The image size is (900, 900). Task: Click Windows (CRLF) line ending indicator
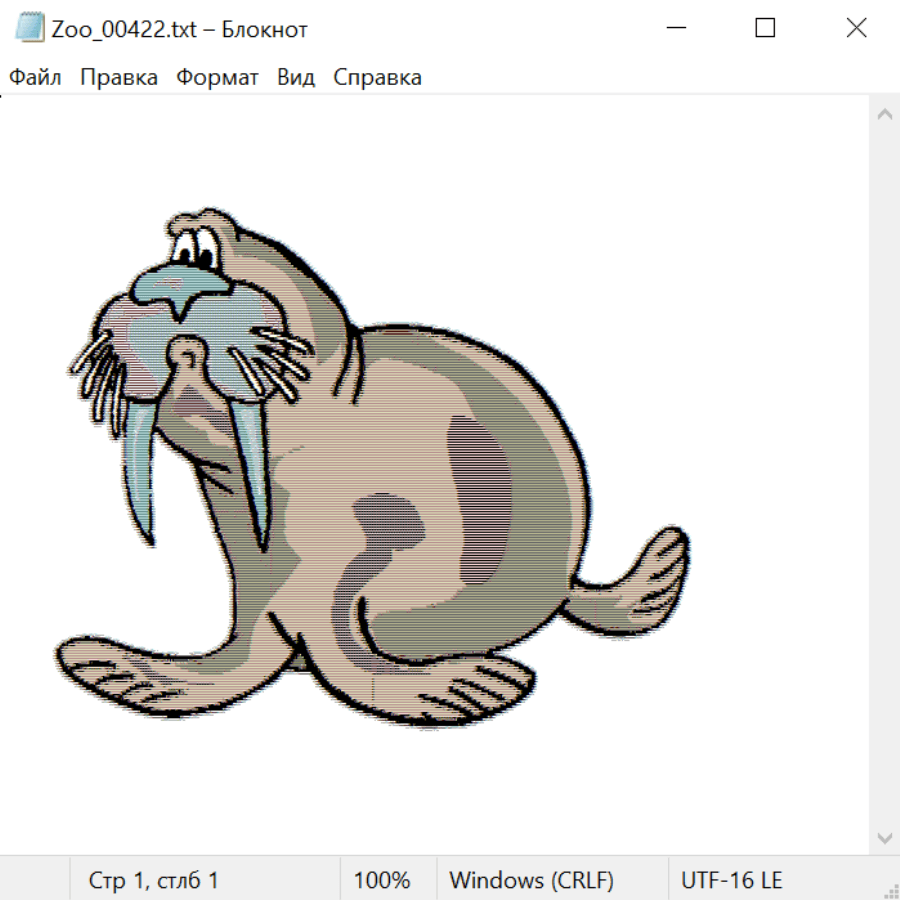click(x=531, y=881)
